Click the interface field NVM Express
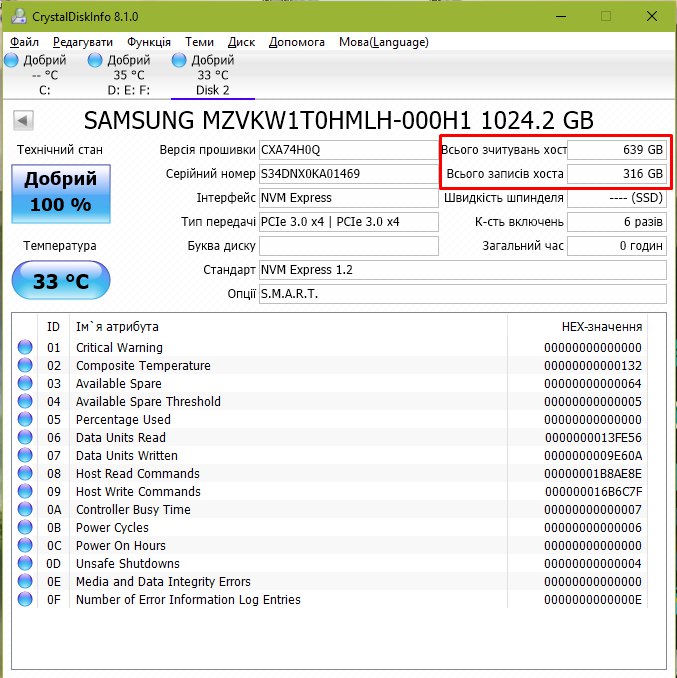677x678 pixels. (348, 198)
